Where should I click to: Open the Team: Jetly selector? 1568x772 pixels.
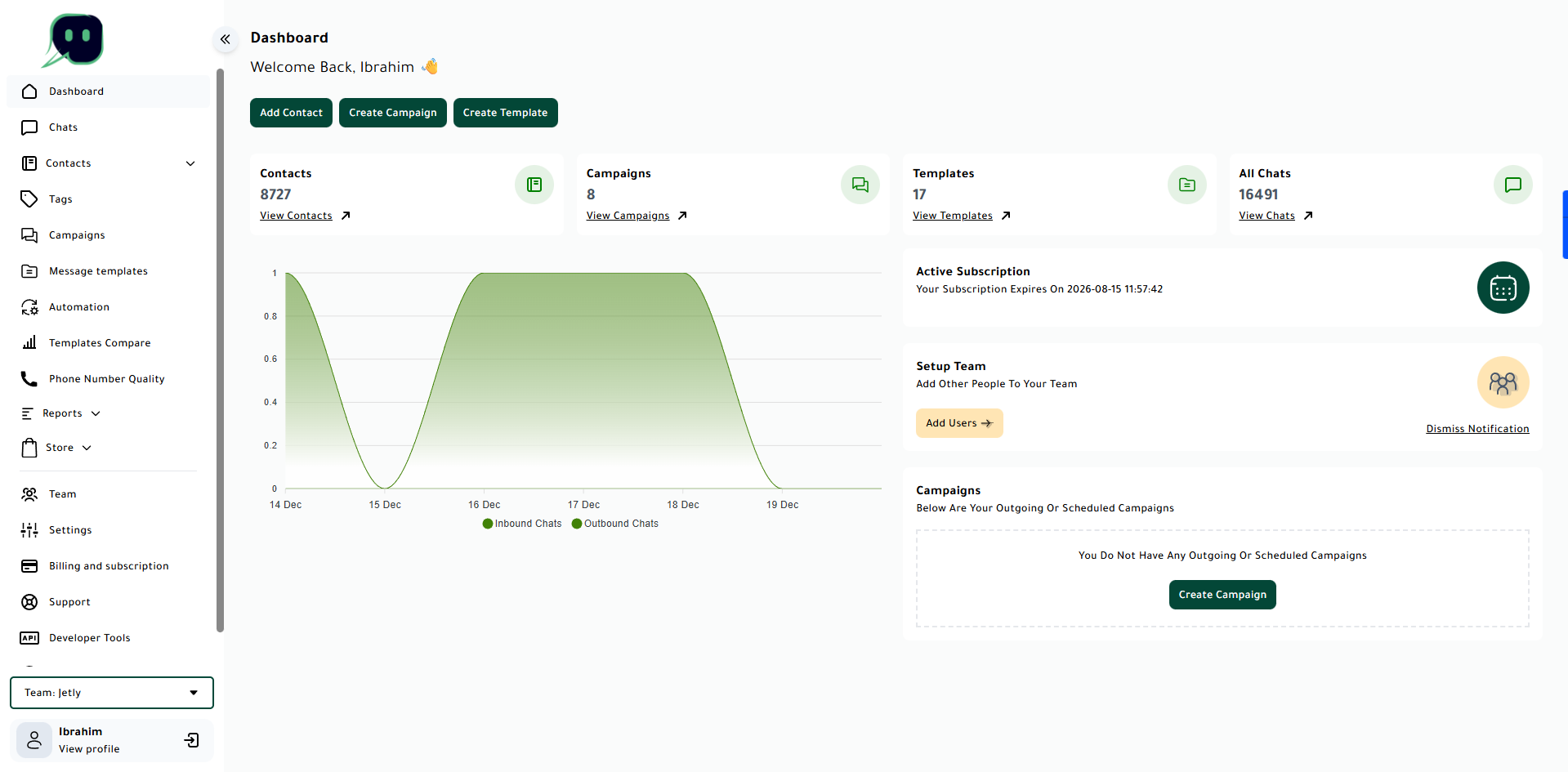click(x=111, y=692)
